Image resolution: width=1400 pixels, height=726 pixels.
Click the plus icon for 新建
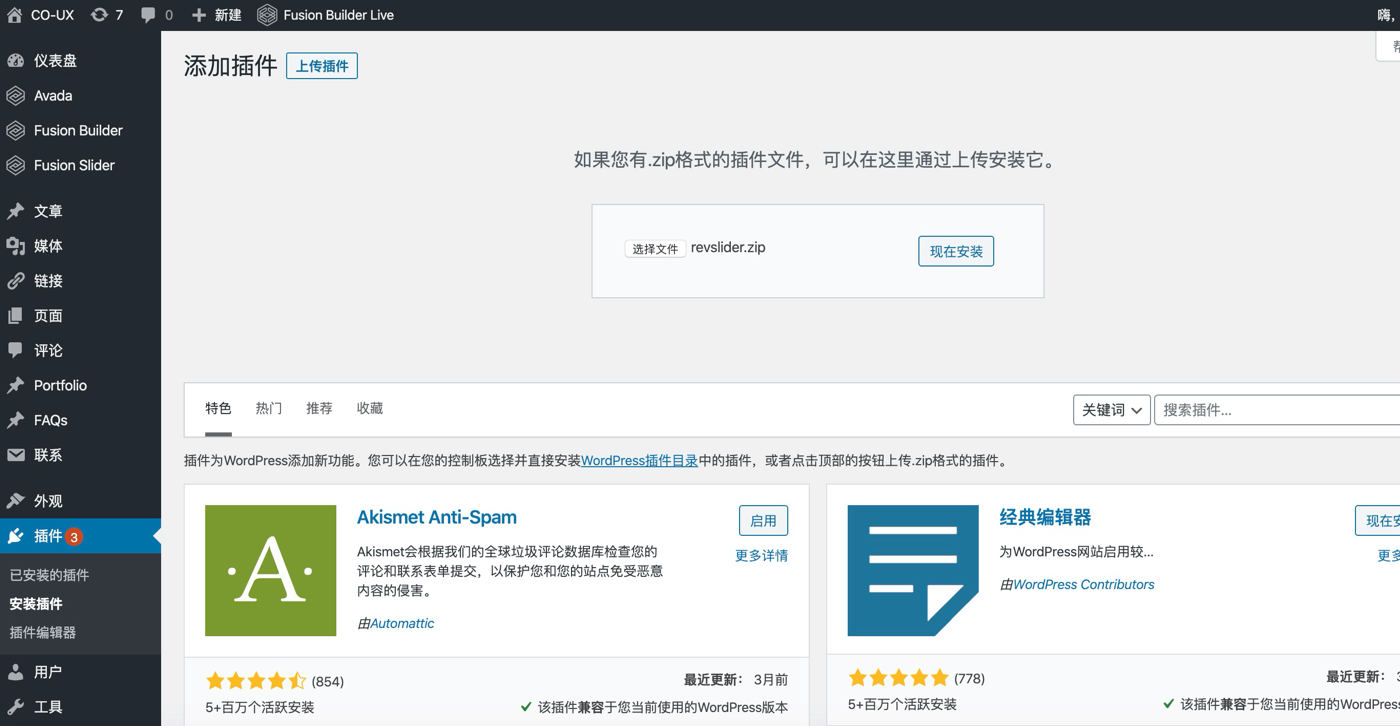point(199,15)
